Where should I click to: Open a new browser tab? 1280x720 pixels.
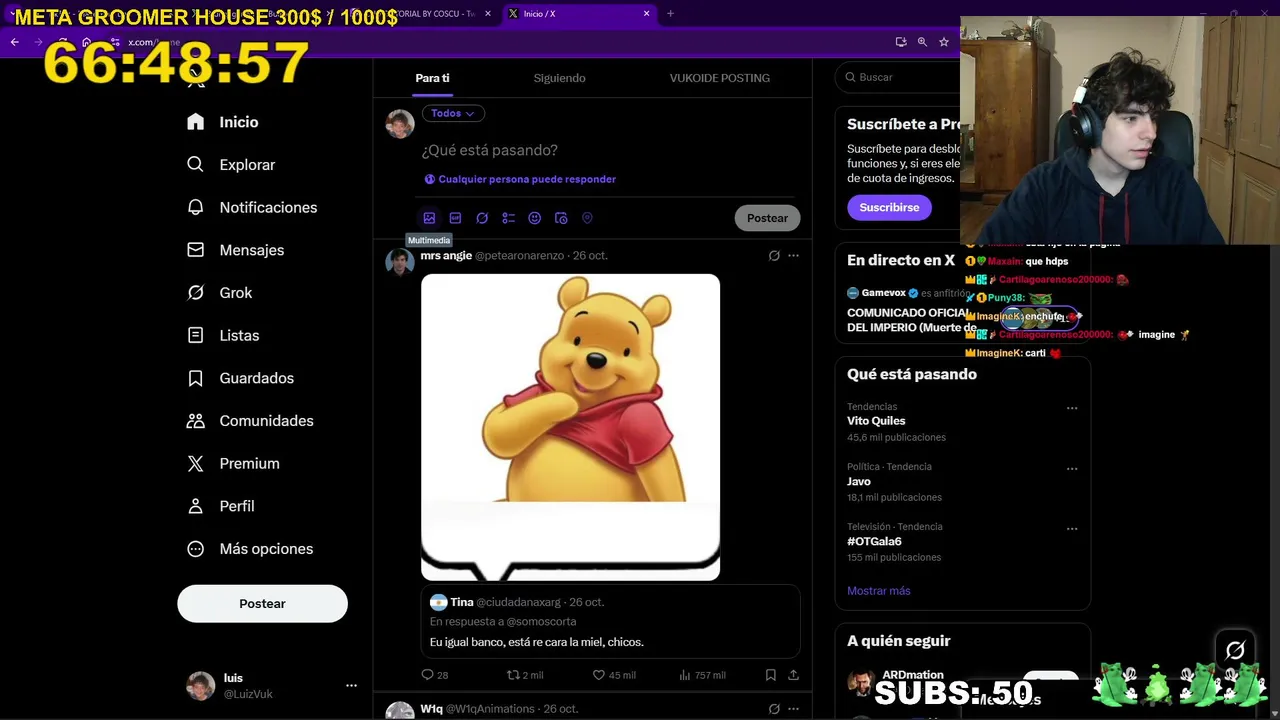pyautogui.click(x=670, y=14)
